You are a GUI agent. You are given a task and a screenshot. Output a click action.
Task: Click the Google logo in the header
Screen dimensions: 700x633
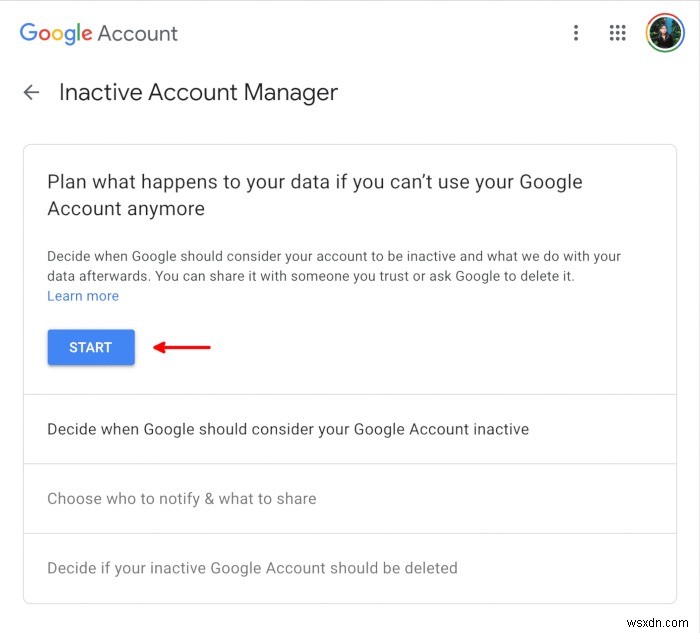click(x=56, y=33)
